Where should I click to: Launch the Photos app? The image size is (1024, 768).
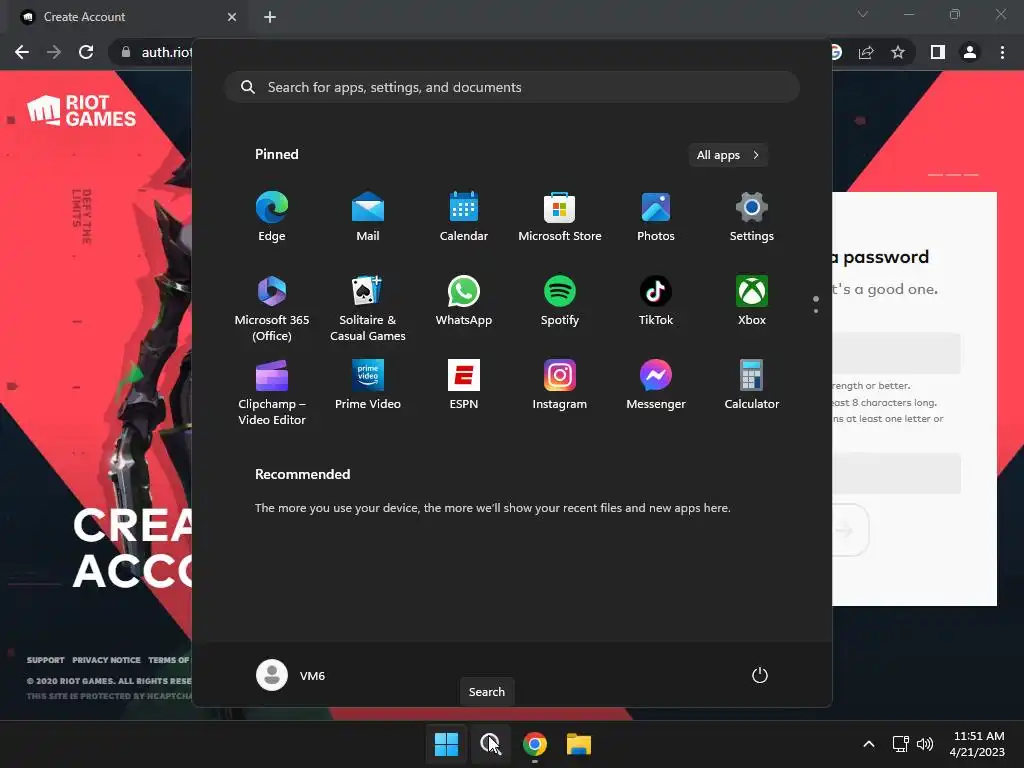click(656, 217)
